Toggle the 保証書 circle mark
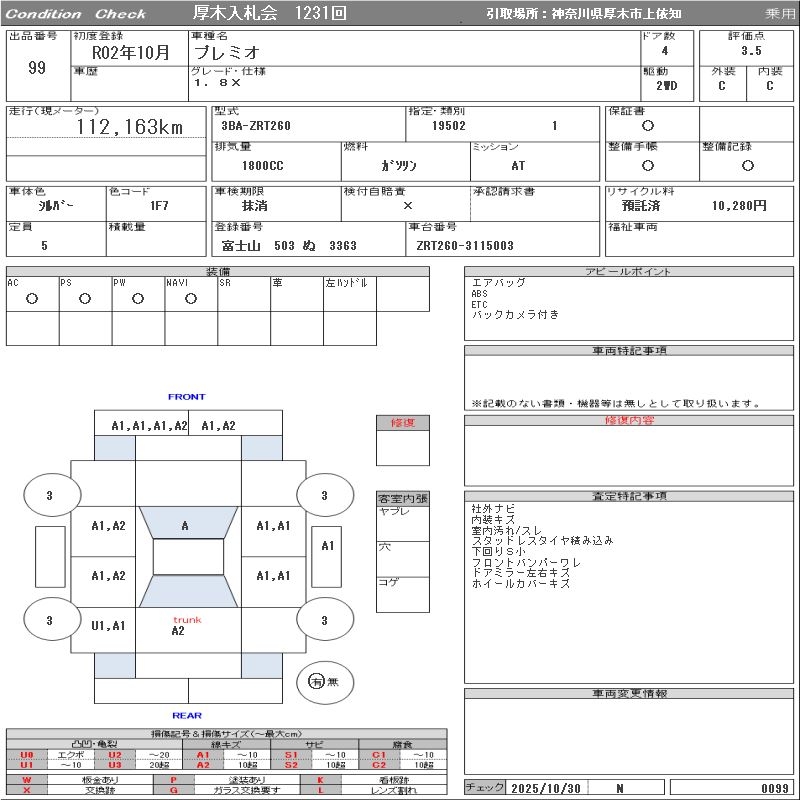This screenshot has width=800, height=800. tap(648, 126)
